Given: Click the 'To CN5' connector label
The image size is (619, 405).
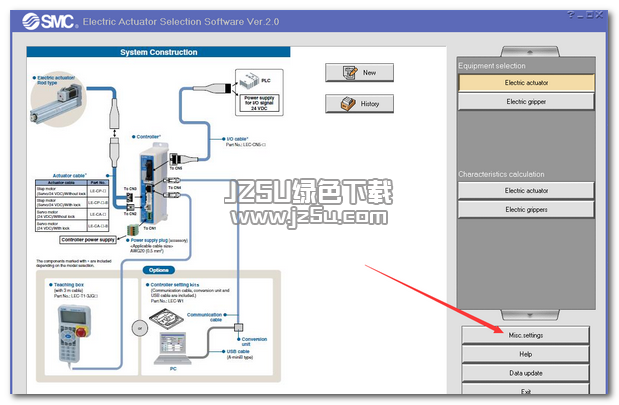Looking at the screenshot, I should click(x=176, y=168).
